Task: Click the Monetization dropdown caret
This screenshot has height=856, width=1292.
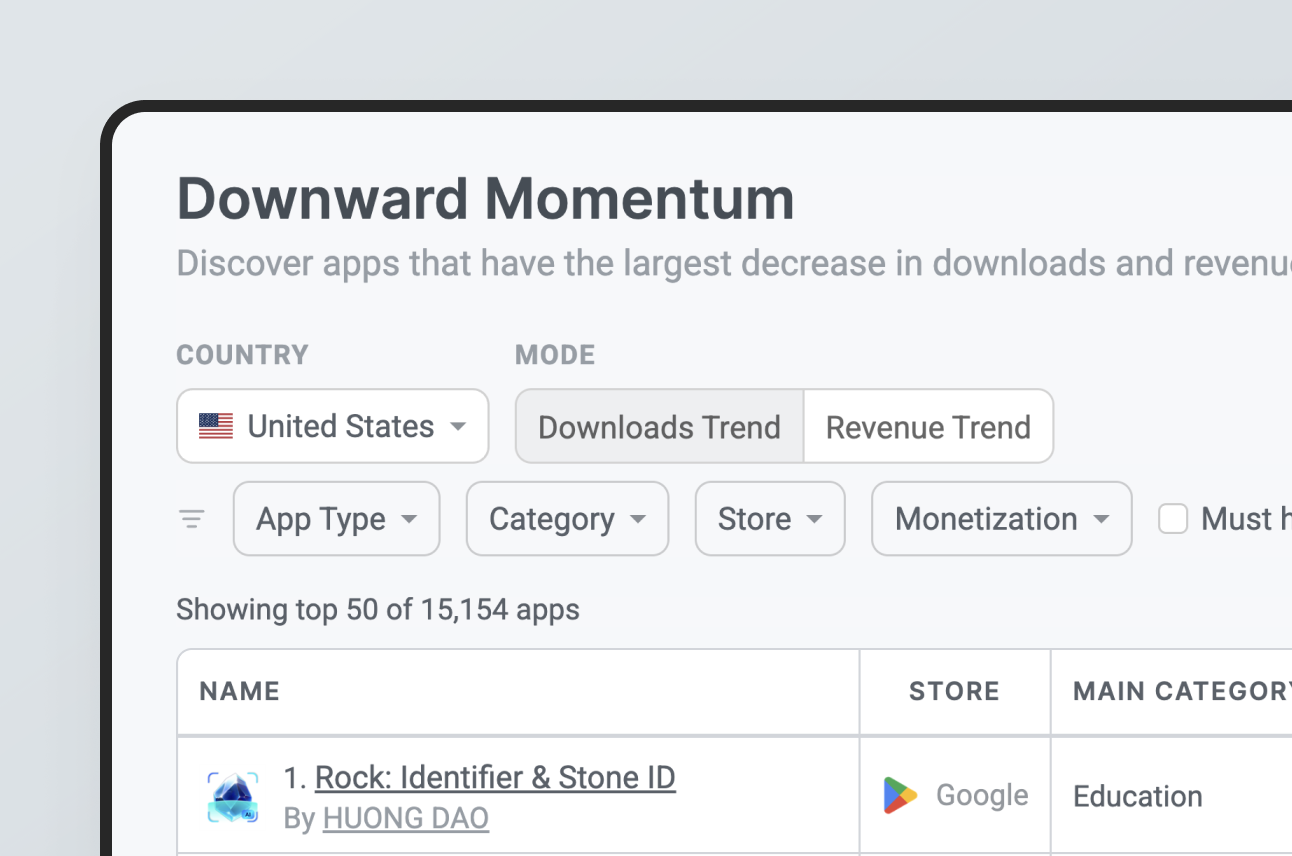Action: pyautogui.click(x=1101, y=519)
